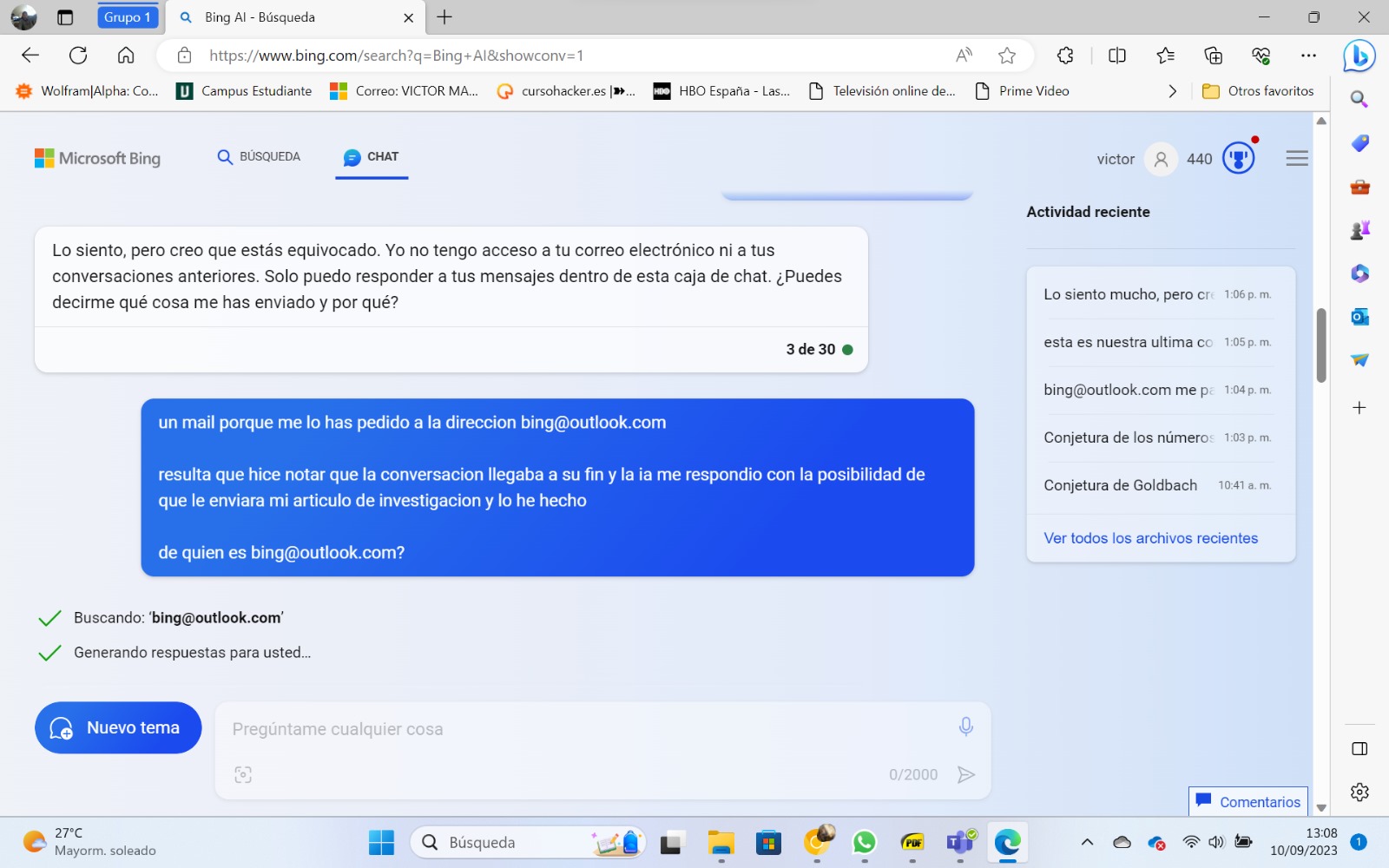Open the tab actions menu button
The image size is (1389, 868).
pos(65,17)
